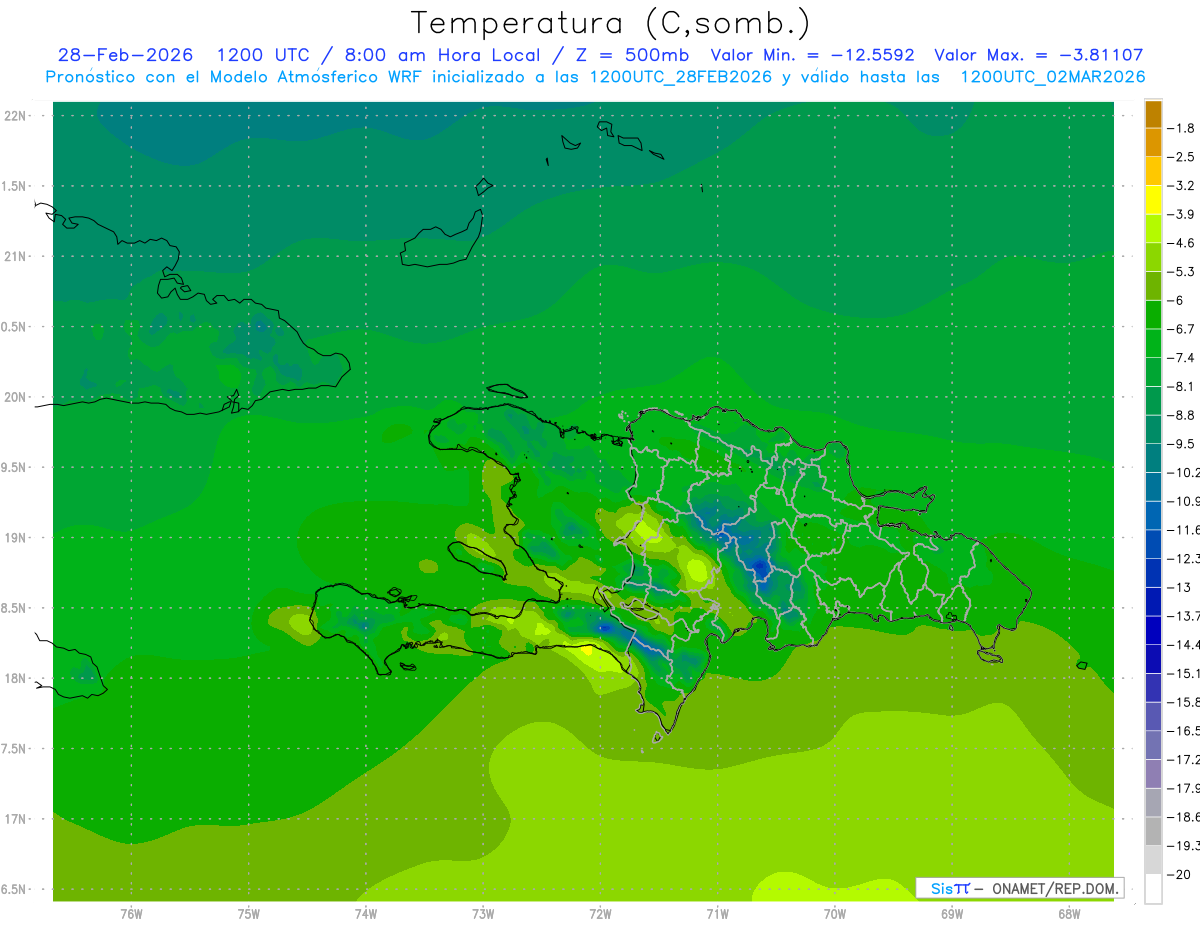Image resolution: width=1200 pixels, height=927 pixels.
Task: Click the "68W" longitude axis label
Action: coord(1069,914)
